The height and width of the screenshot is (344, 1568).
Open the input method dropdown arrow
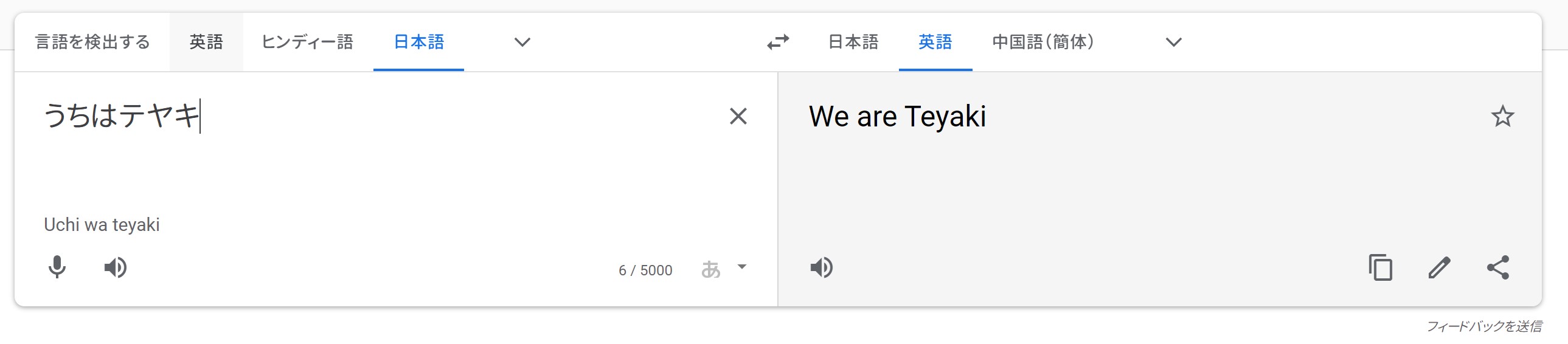click(741, 267)
